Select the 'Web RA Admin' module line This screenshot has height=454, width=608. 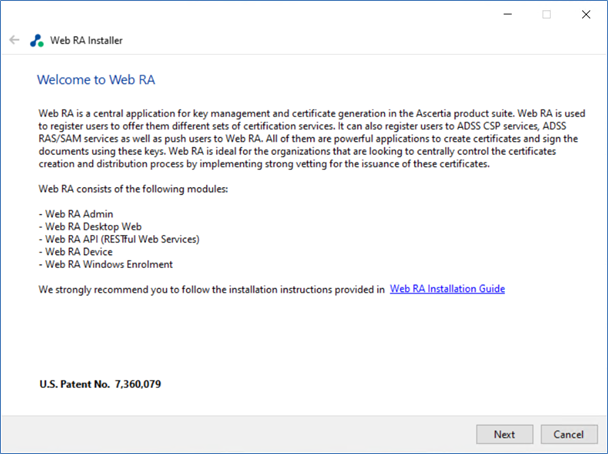pos(76,214)
